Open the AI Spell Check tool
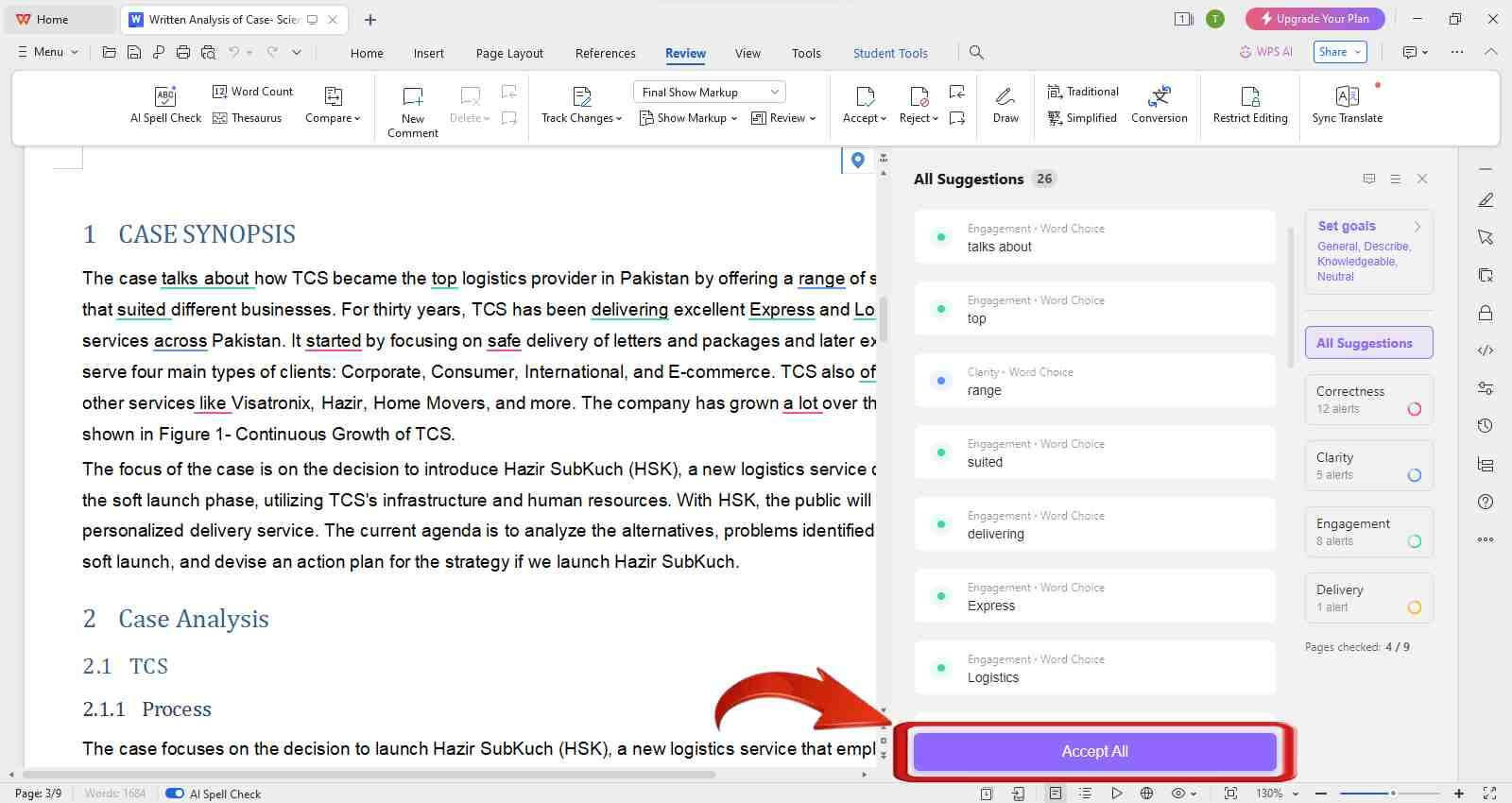 165,105
